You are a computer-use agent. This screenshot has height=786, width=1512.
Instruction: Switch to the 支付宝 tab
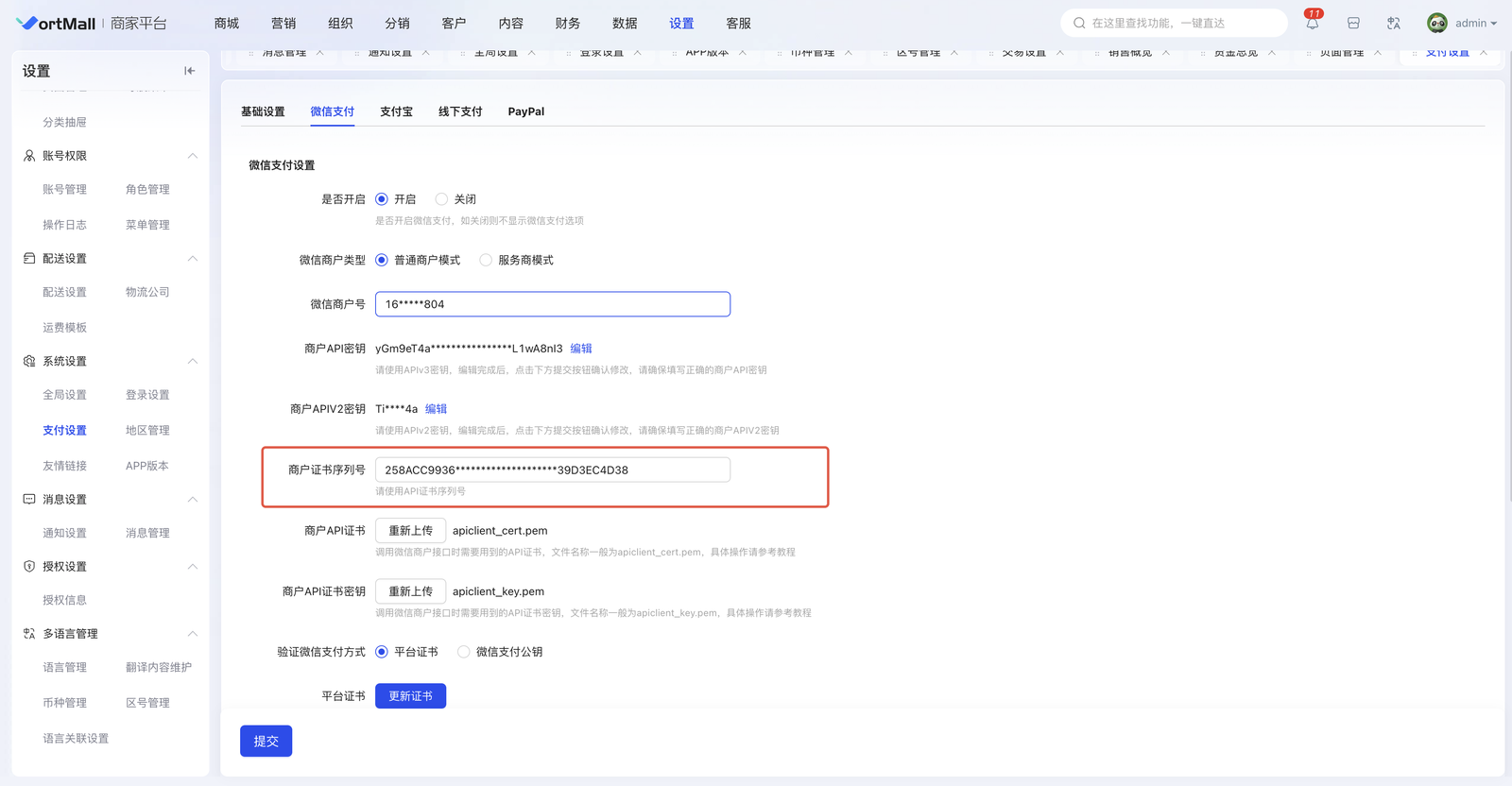click(396, 111)
